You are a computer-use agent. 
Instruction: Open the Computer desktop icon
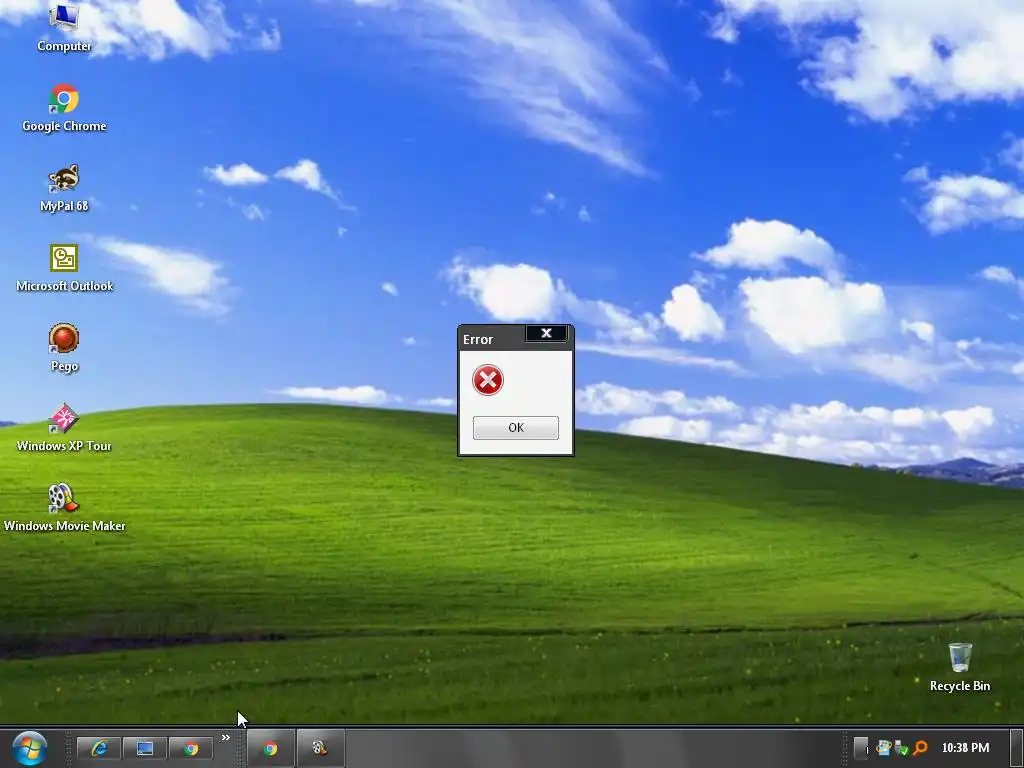64,27
